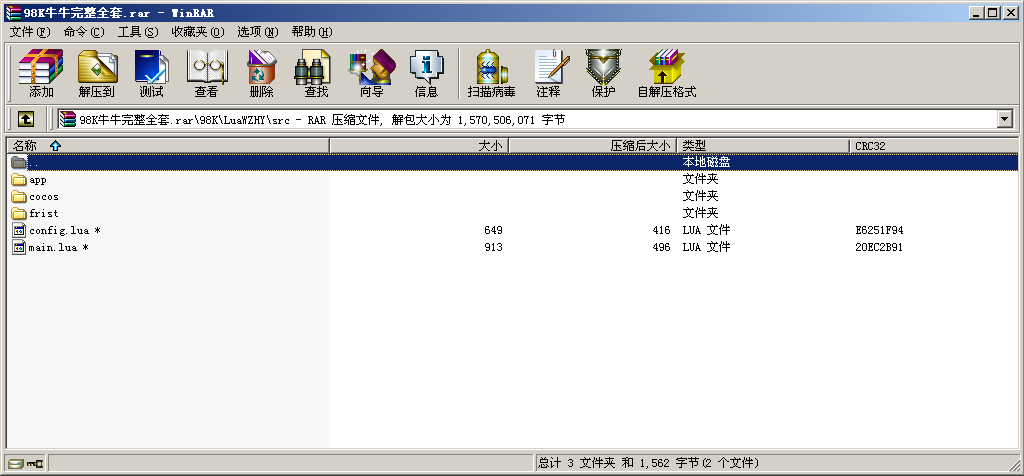The width and height of the screenshot is (1024, 476).
Task: Run the Test (测试) archive tool
Action: 151,73
